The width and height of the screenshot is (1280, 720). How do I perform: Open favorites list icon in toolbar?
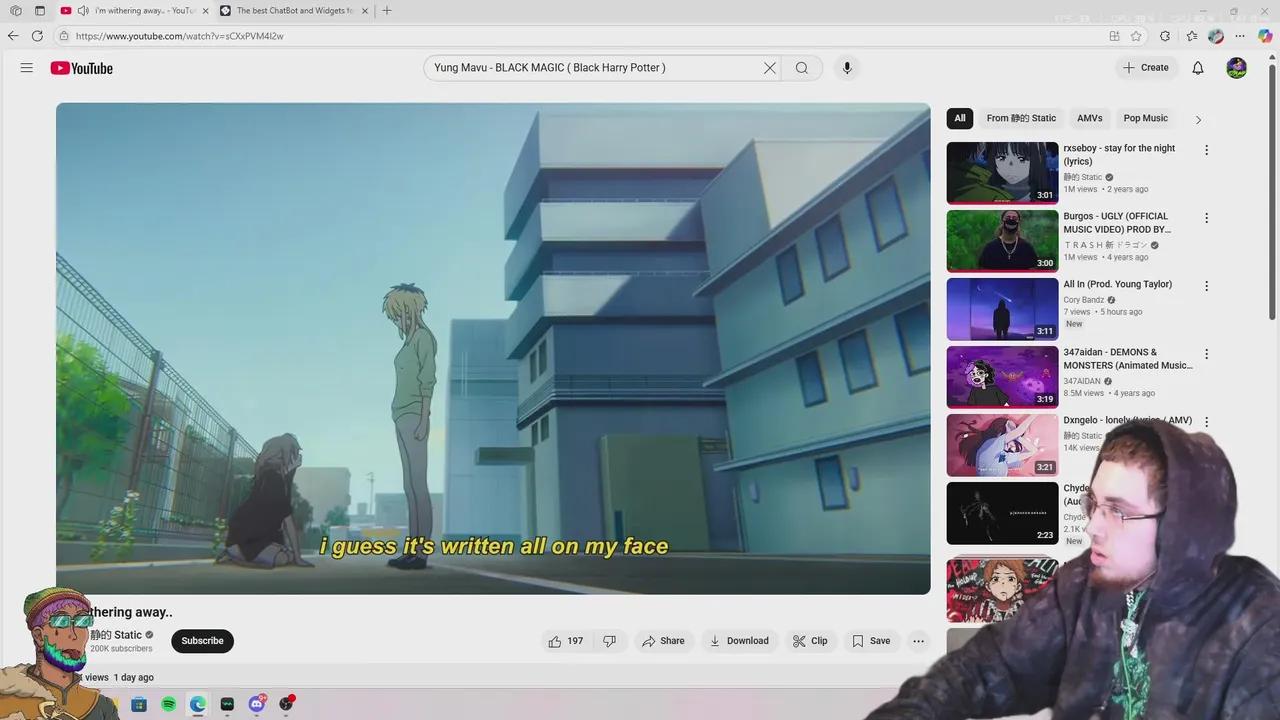coord(1191,36)
